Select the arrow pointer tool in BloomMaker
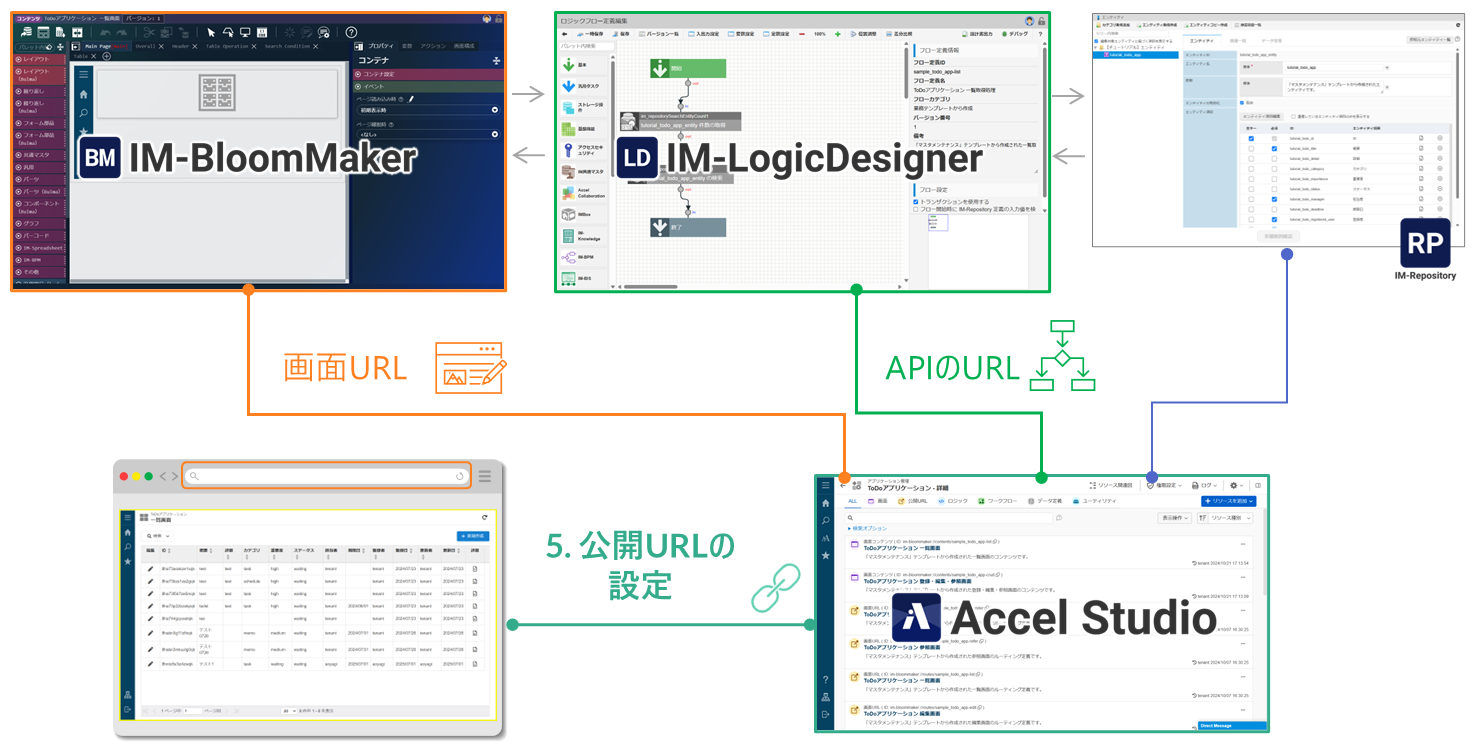Viewport: 1484px width, 748px height. pos(211,32)
